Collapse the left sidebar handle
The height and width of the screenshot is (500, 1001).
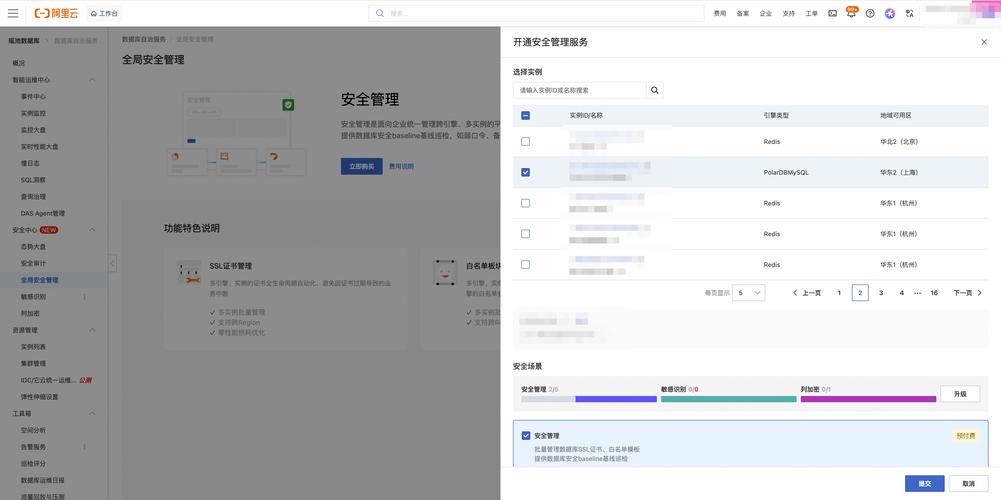pos(112,263)
